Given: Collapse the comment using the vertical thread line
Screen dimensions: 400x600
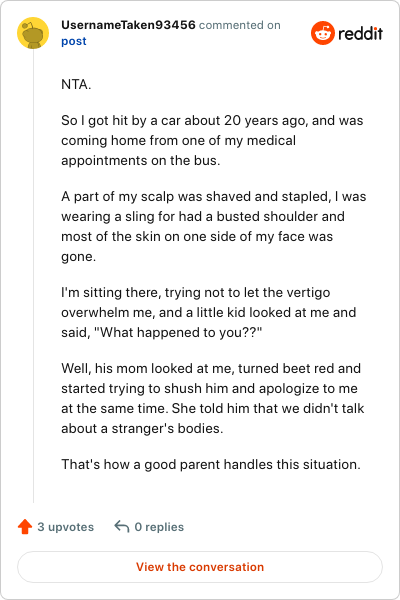Looking at the screenshot, I should (33, 276).
